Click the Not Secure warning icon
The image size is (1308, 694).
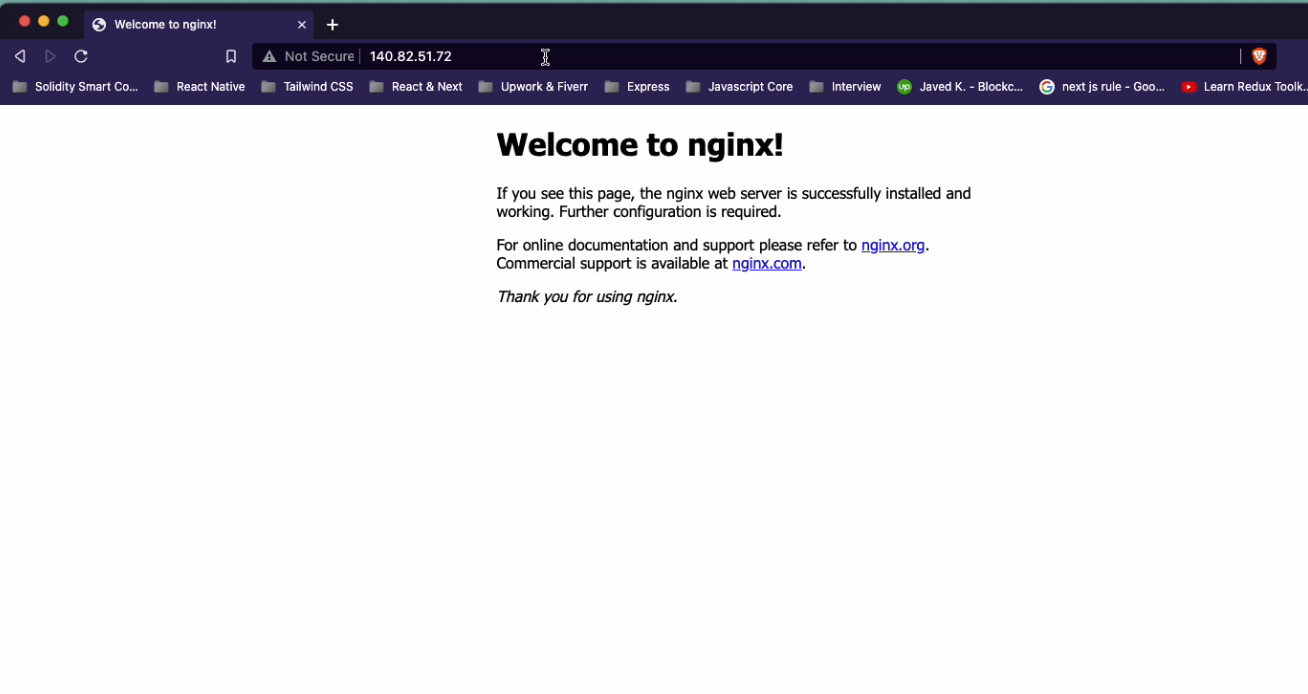click(x=269, y=57)
